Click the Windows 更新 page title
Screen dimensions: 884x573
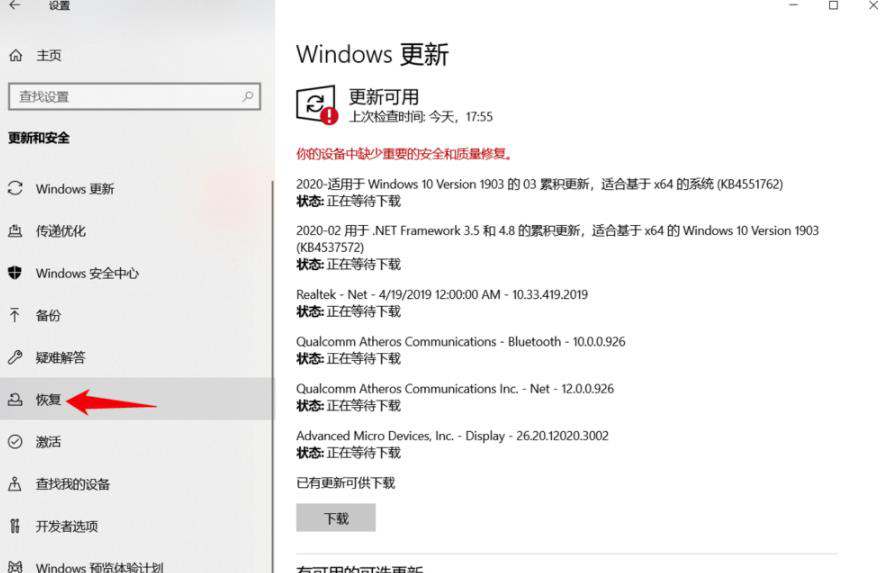click(372, 55)
